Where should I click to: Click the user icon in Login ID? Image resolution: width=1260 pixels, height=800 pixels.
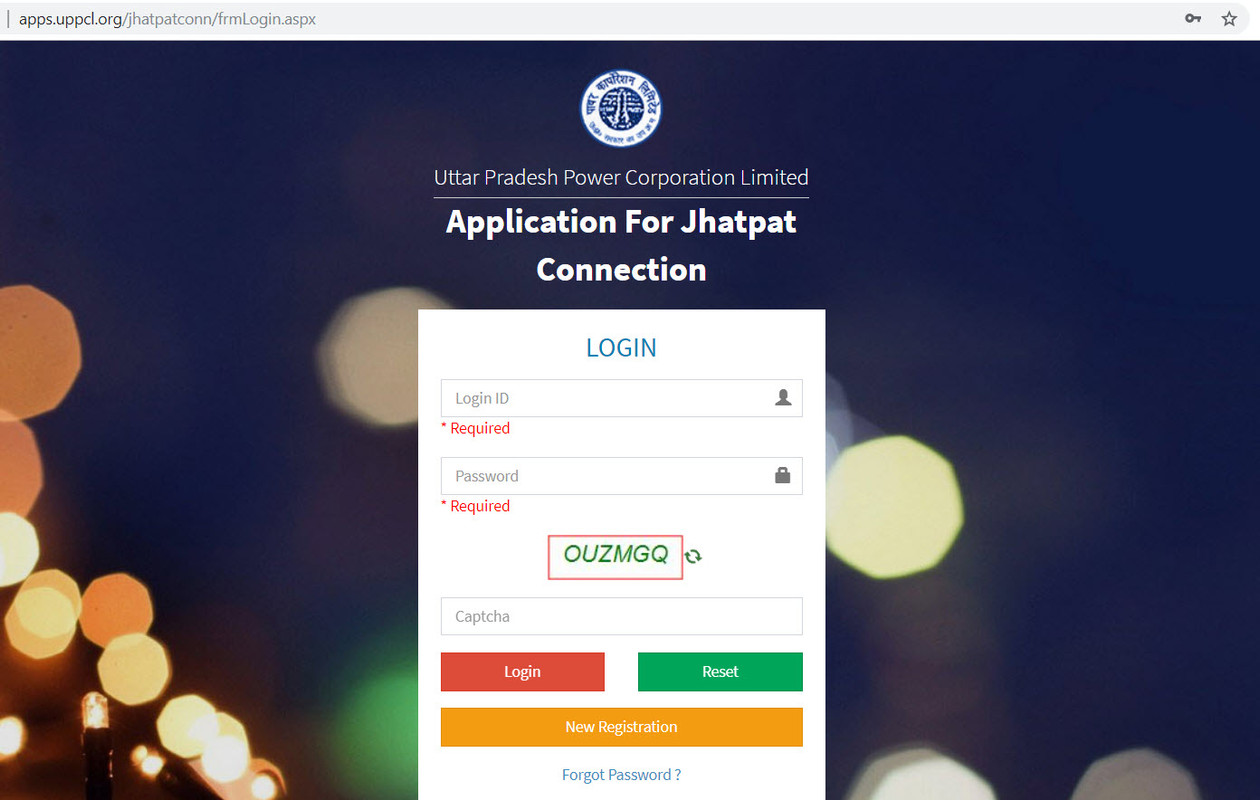[783, 398]
